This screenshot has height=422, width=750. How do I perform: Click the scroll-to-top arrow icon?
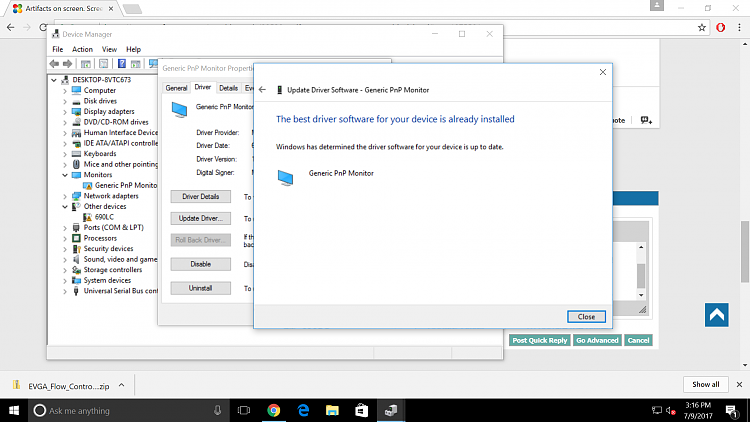click(x=717, y=315)
